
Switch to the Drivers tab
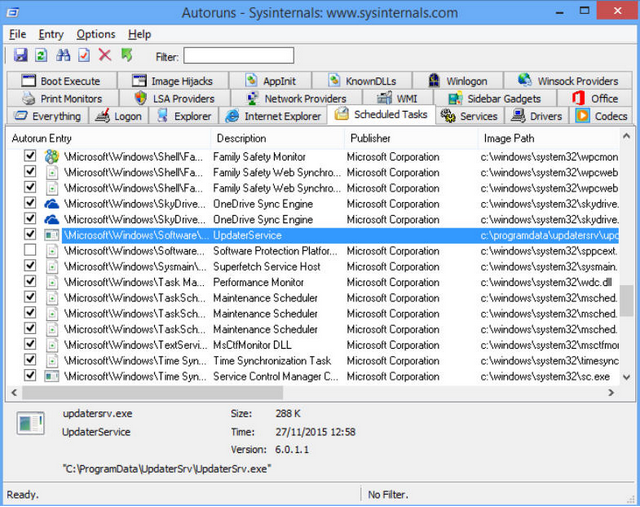tap(536, 116)
